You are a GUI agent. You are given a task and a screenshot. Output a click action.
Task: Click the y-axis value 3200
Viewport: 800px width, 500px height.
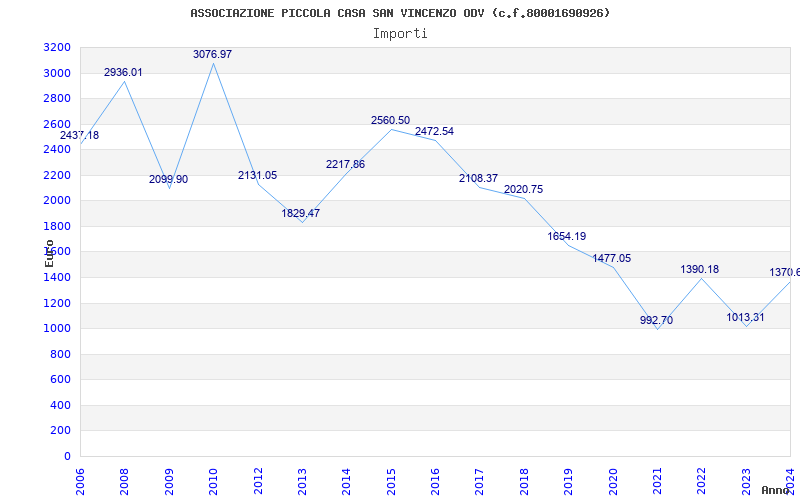[x=57, y=48]
